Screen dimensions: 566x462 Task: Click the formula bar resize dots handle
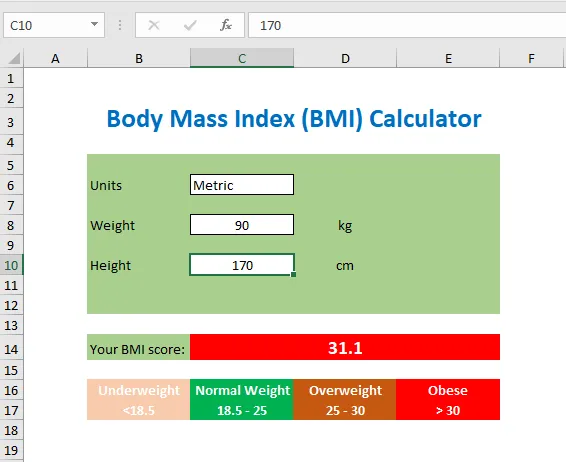pyautogui.click(x=120, y=25)
